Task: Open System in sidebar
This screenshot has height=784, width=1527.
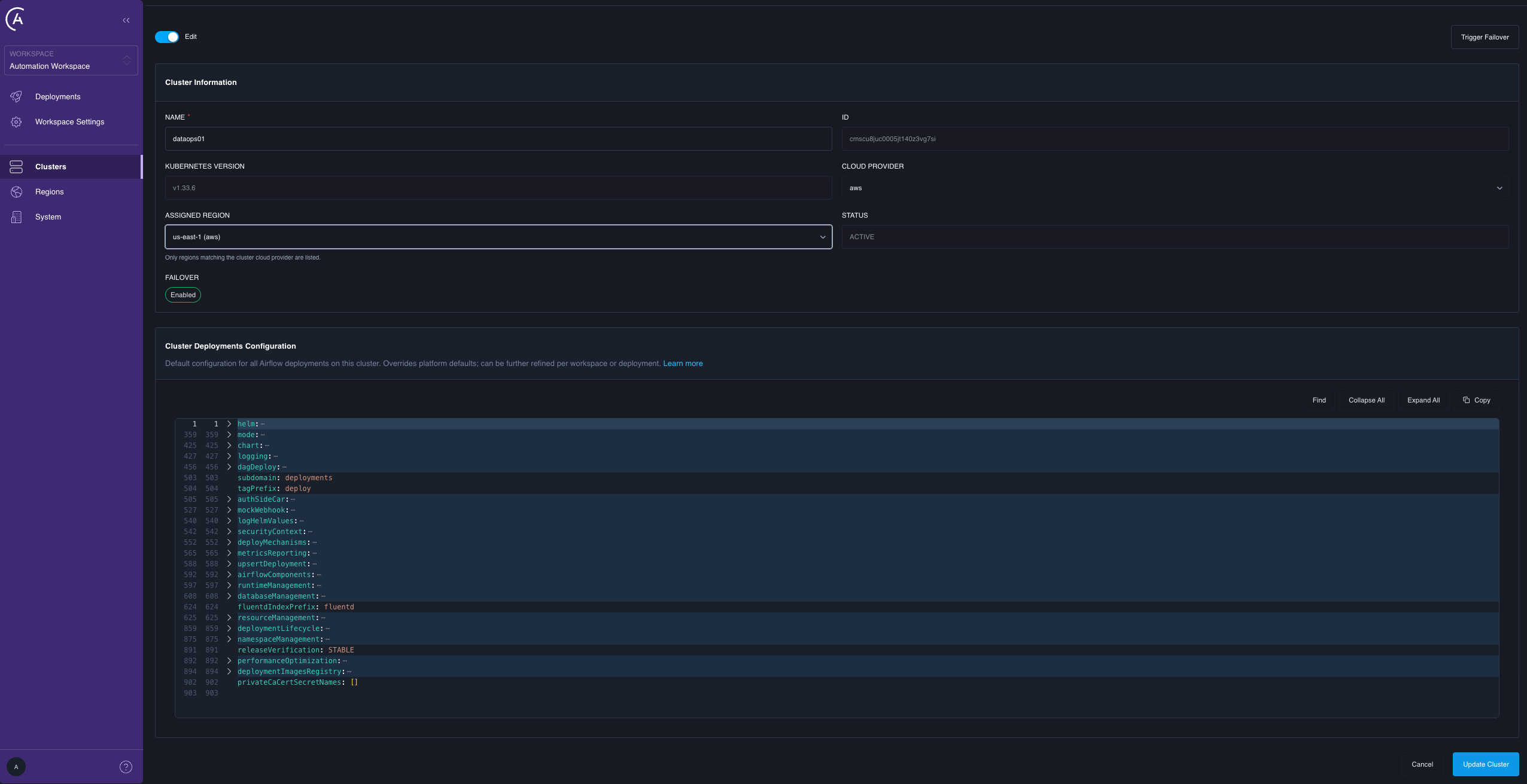Action: [71, 217]
